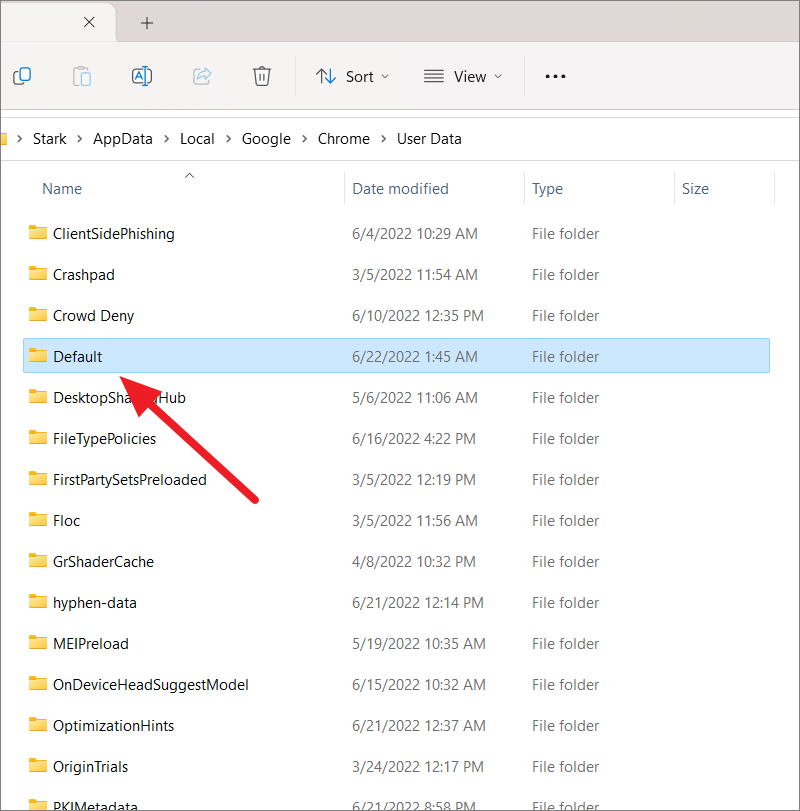Go to Google in breadcrumb path

coord(266,139)
